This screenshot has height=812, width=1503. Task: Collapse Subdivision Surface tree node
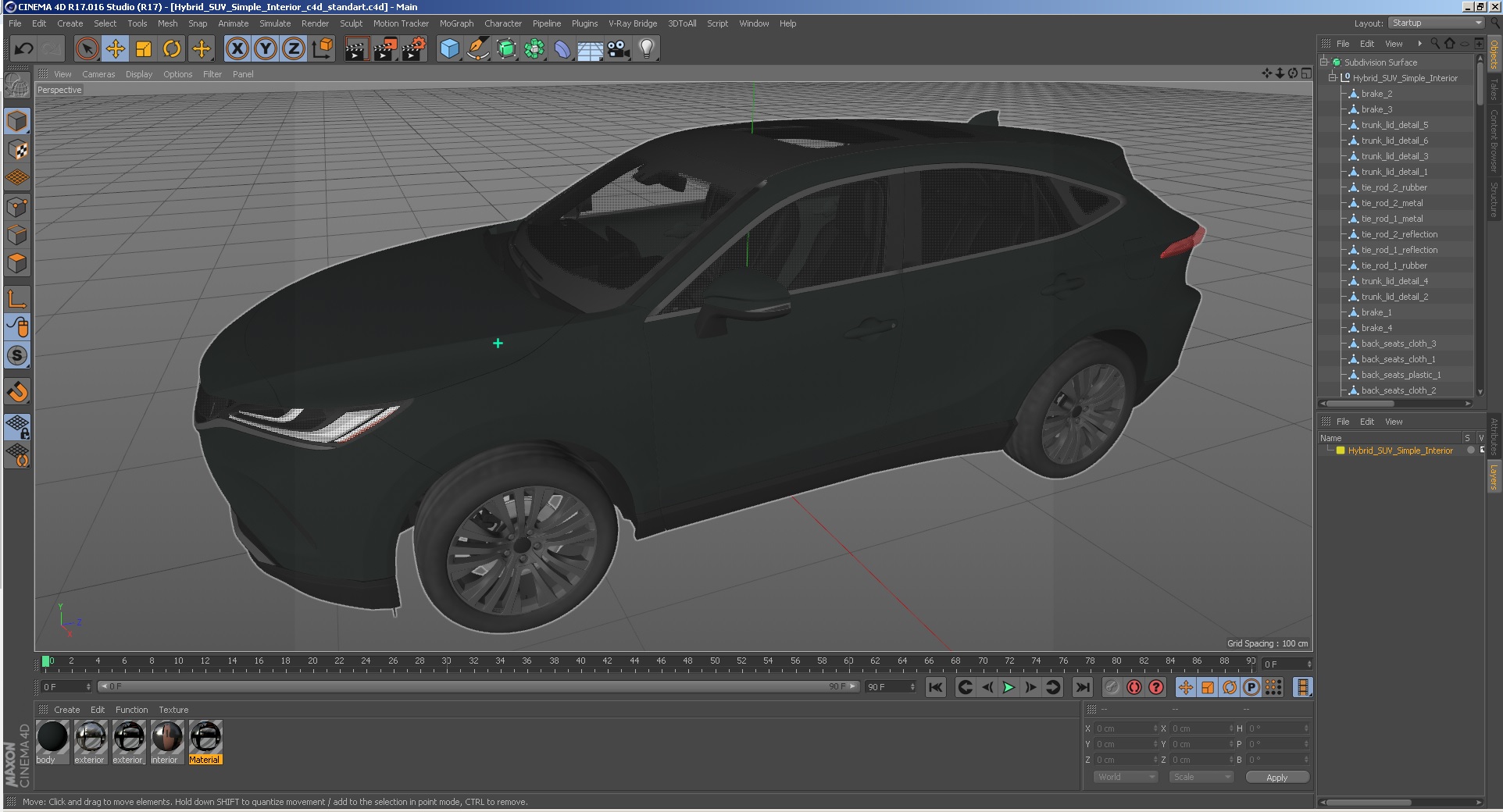[1324, 62]
